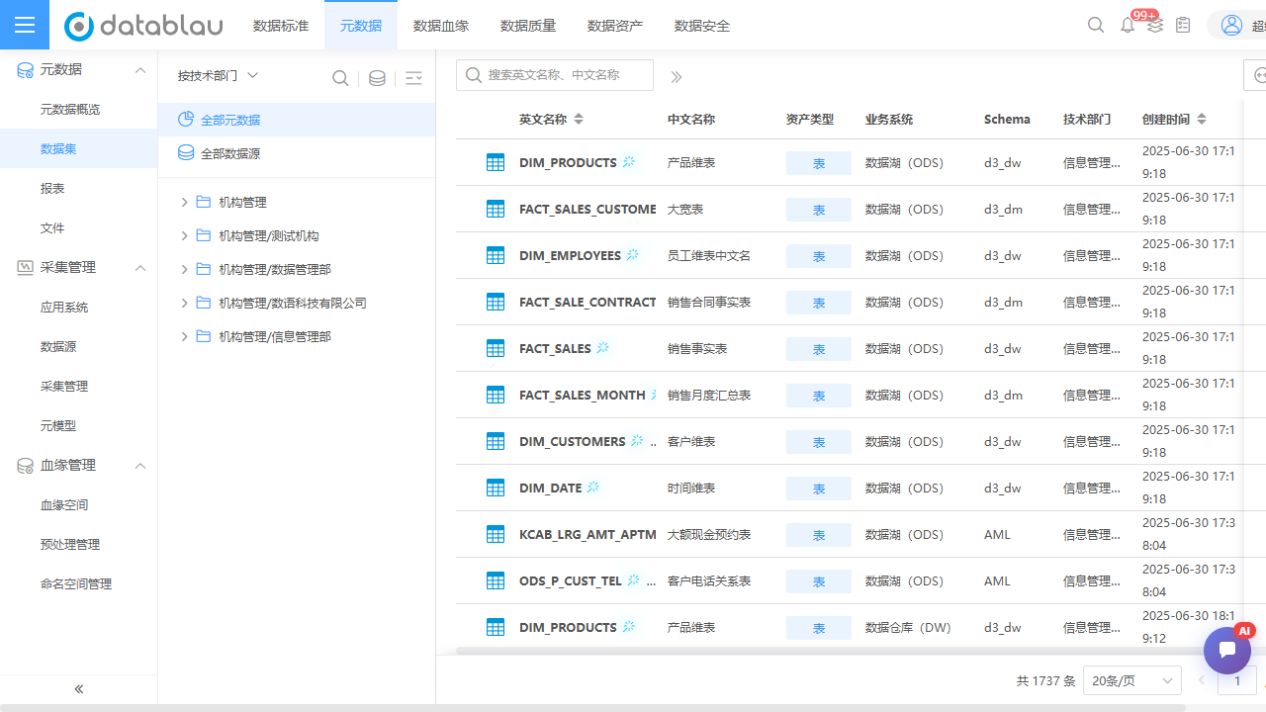Collapse the 血缘管理 sidebar section
This screenshot has width=1266, height=712.
(x=140, y=466)
